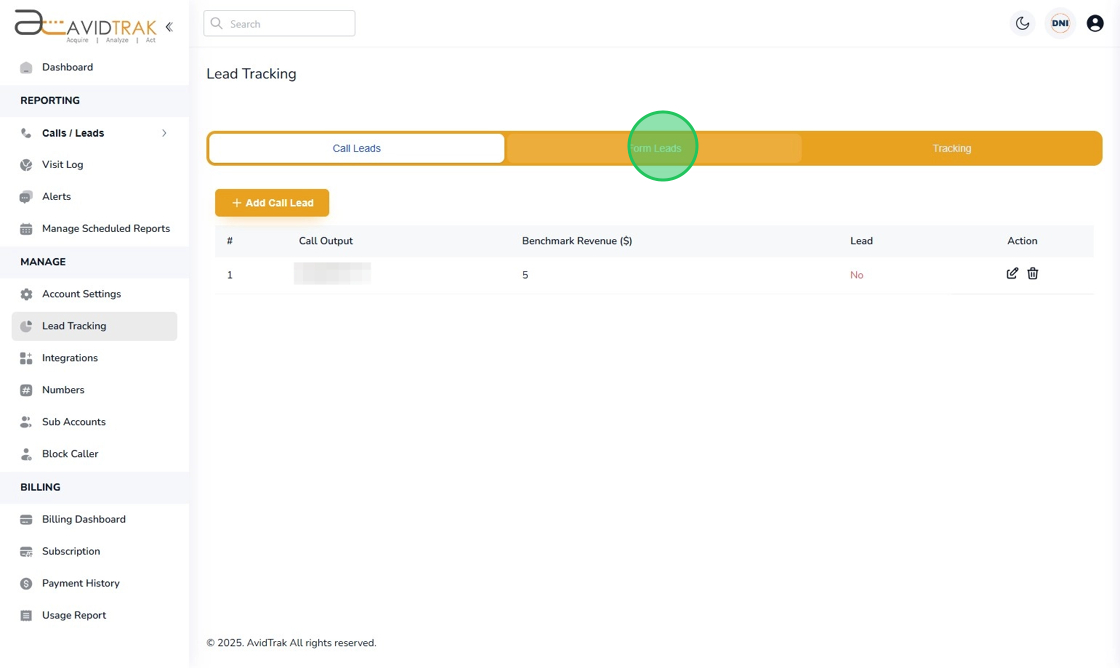The width and height of the screenshot is (1120, 668).
Task: Click the Lead column header
Action: (x=861, y=241)
